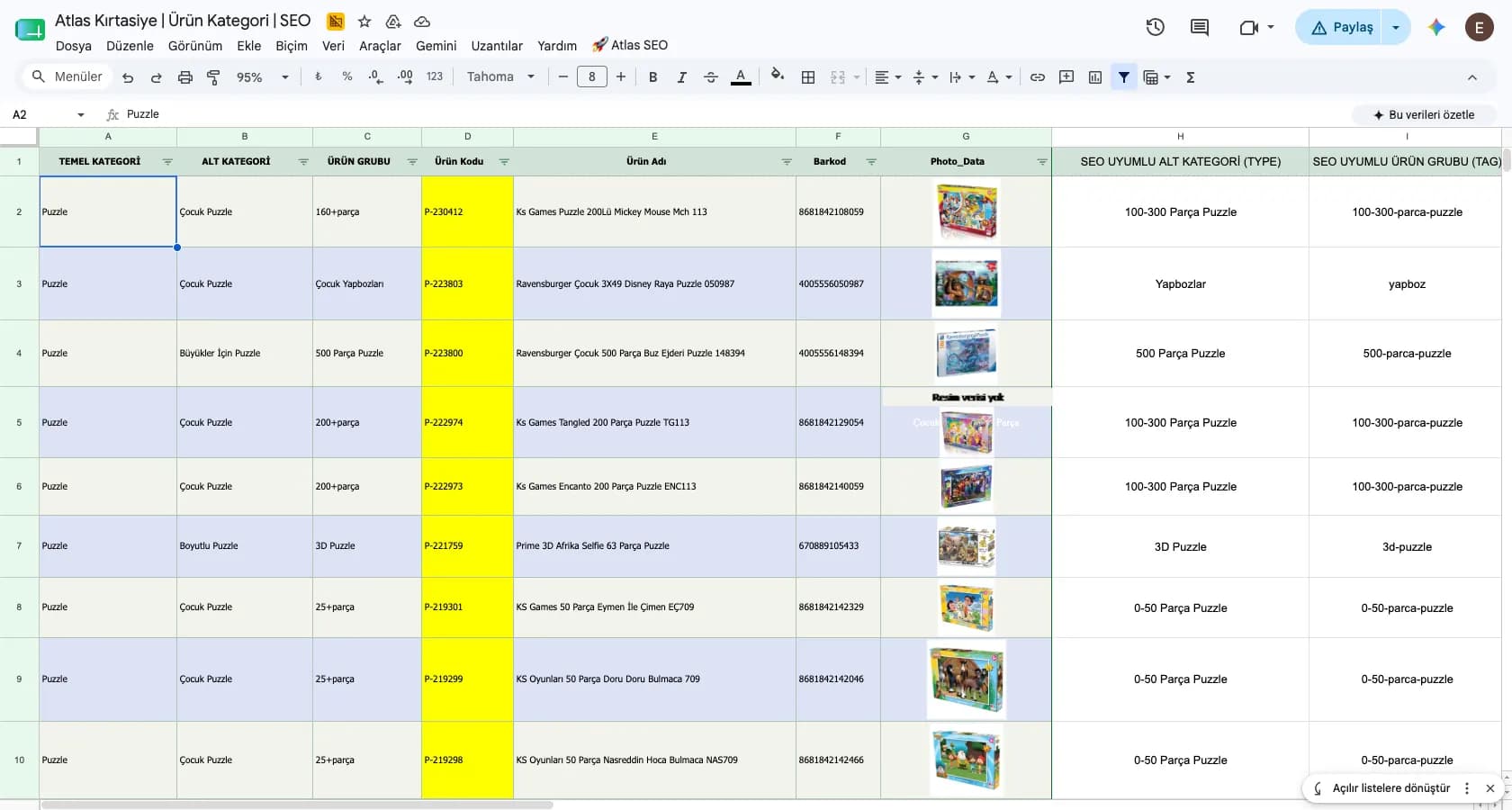Open ALT KATEGORİ filter
Viewport: 1512px width, 810px height.
coord(303,162)
